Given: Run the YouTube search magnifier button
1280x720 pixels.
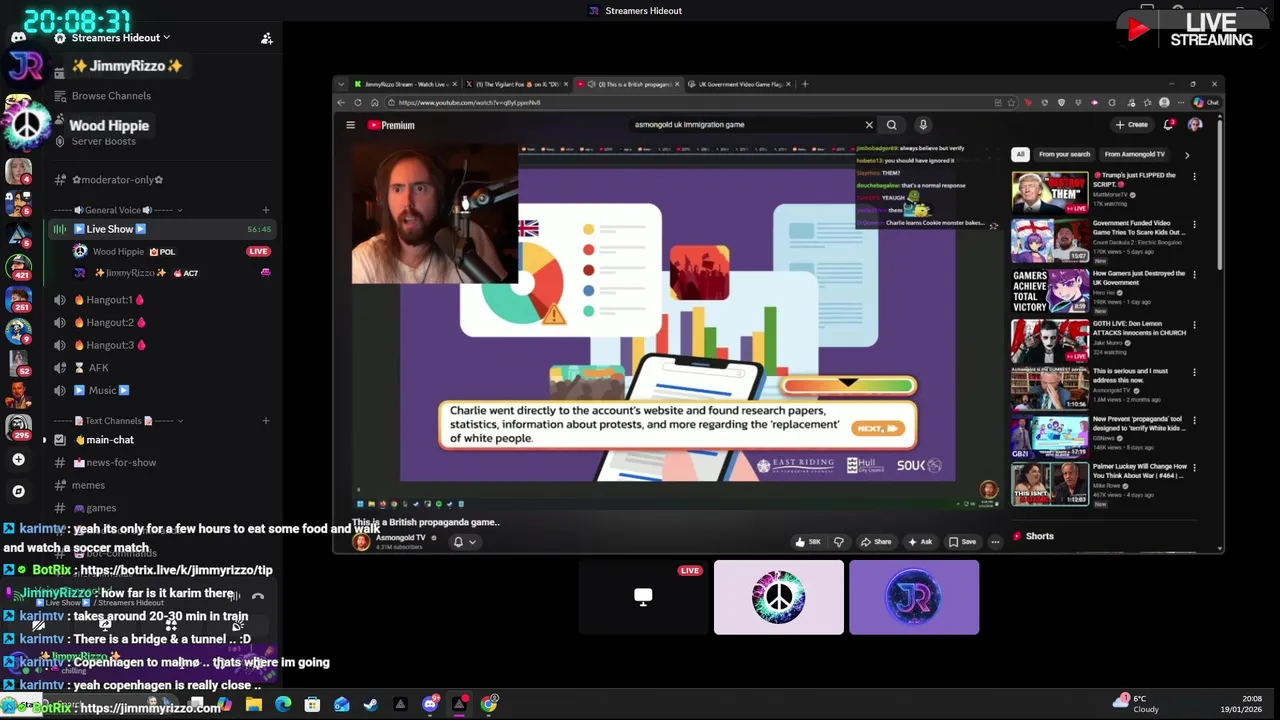Looking at the screenshot, I should click(892, 125).
